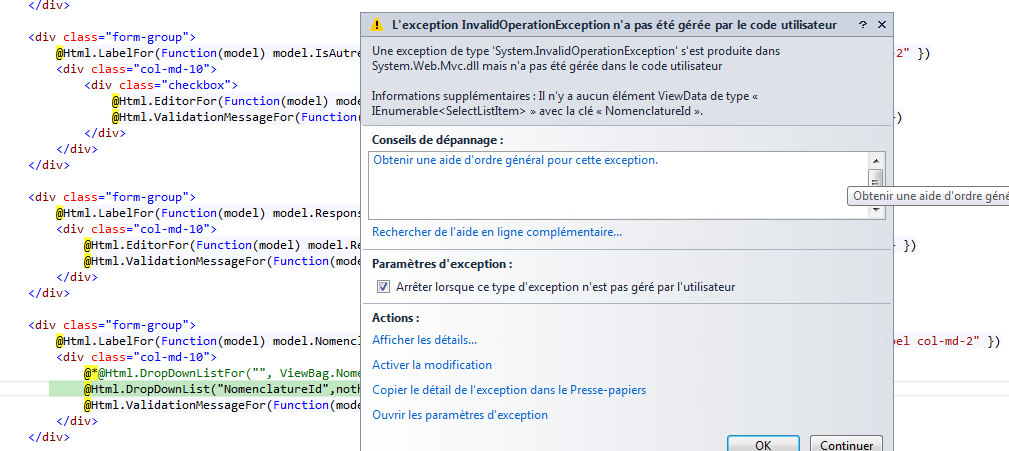The width and height of the screenshot is (1009, 451).
Task: Click the 'Paramètres d'exception :' heading
Action: [x=442, y=264]
